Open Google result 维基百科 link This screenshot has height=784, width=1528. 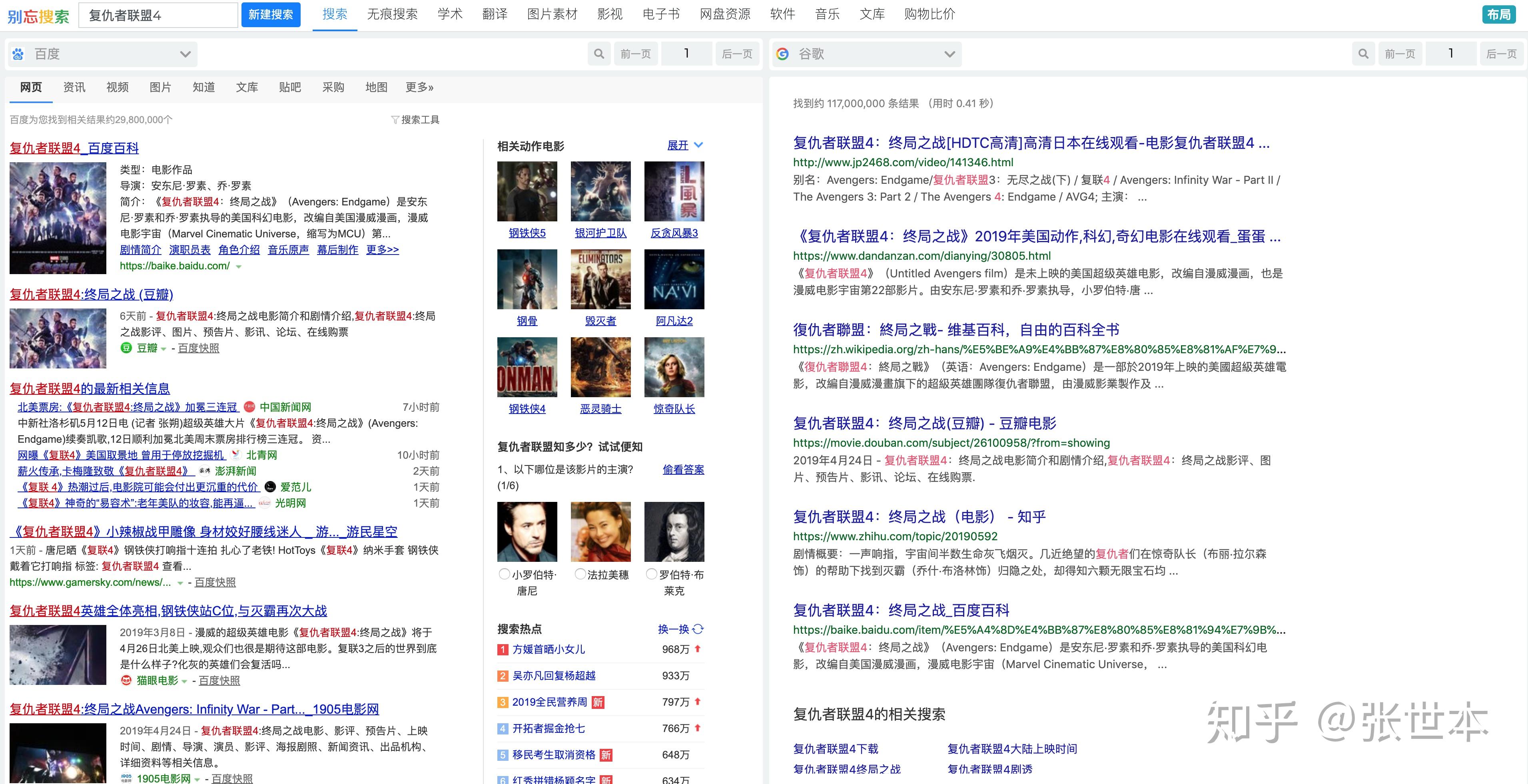point(955,330)
